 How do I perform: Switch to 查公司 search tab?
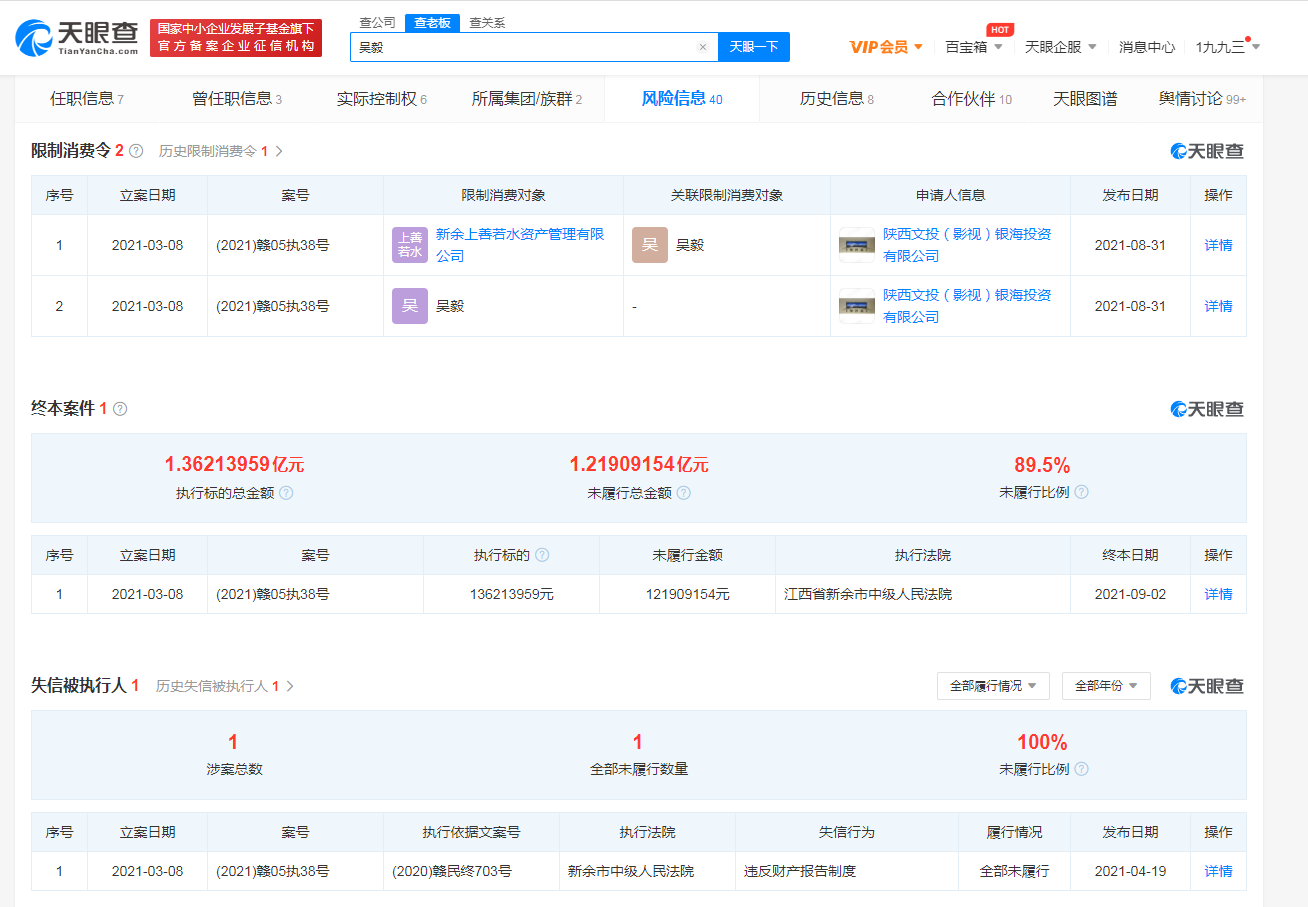coord(377,22)
